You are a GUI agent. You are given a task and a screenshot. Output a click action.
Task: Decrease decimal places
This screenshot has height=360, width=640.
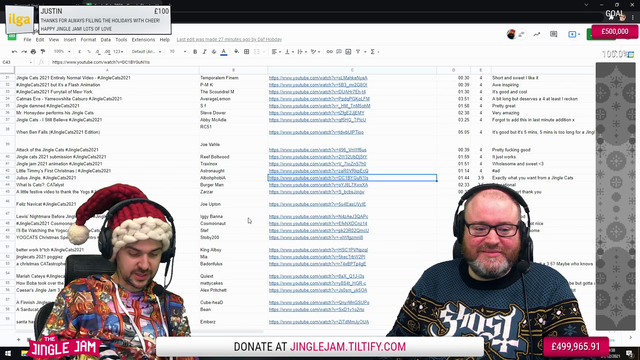pyautogui.click(x=98, y=52)
